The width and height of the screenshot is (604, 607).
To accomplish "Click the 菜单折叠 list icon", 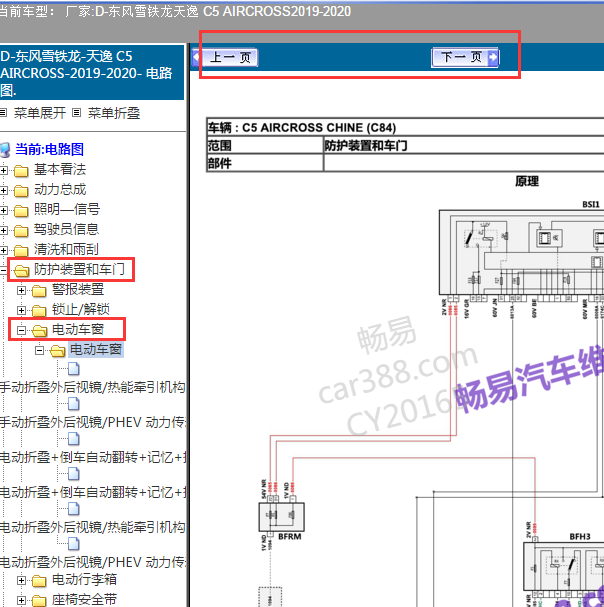I will [x=77, y=113].
